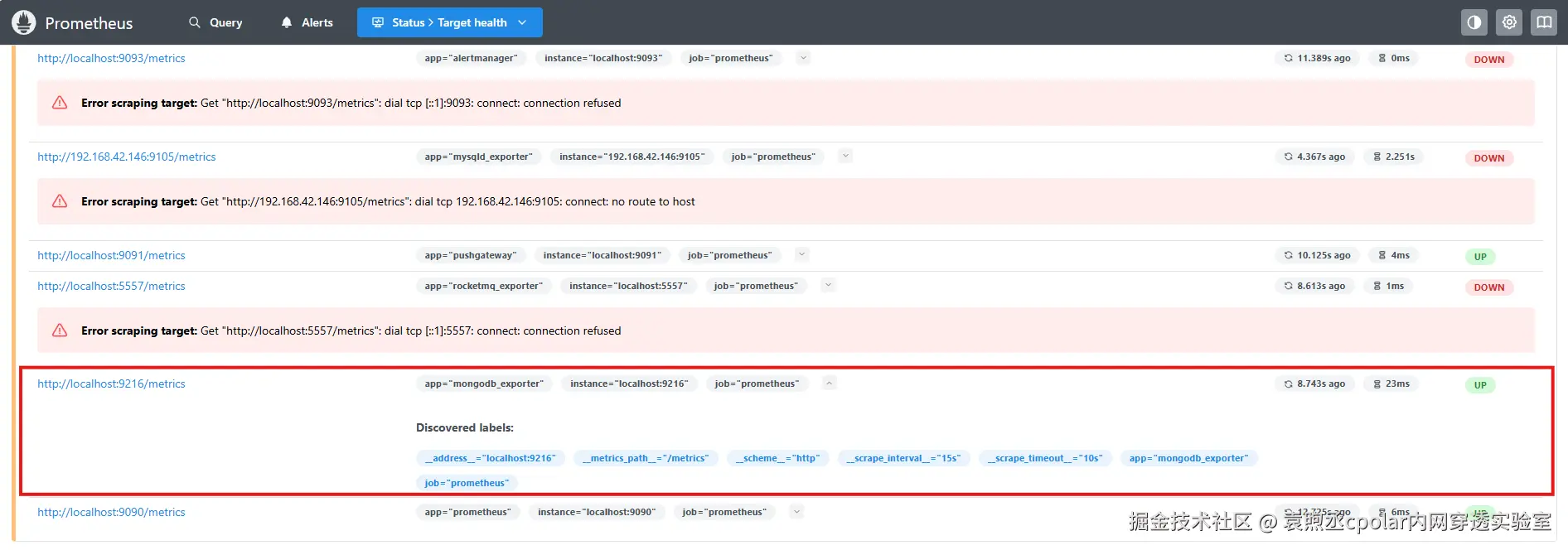Click the UP status badge for localhost:9091
This screenshot has width=1568, height=550.
[x=1480, y=257]
